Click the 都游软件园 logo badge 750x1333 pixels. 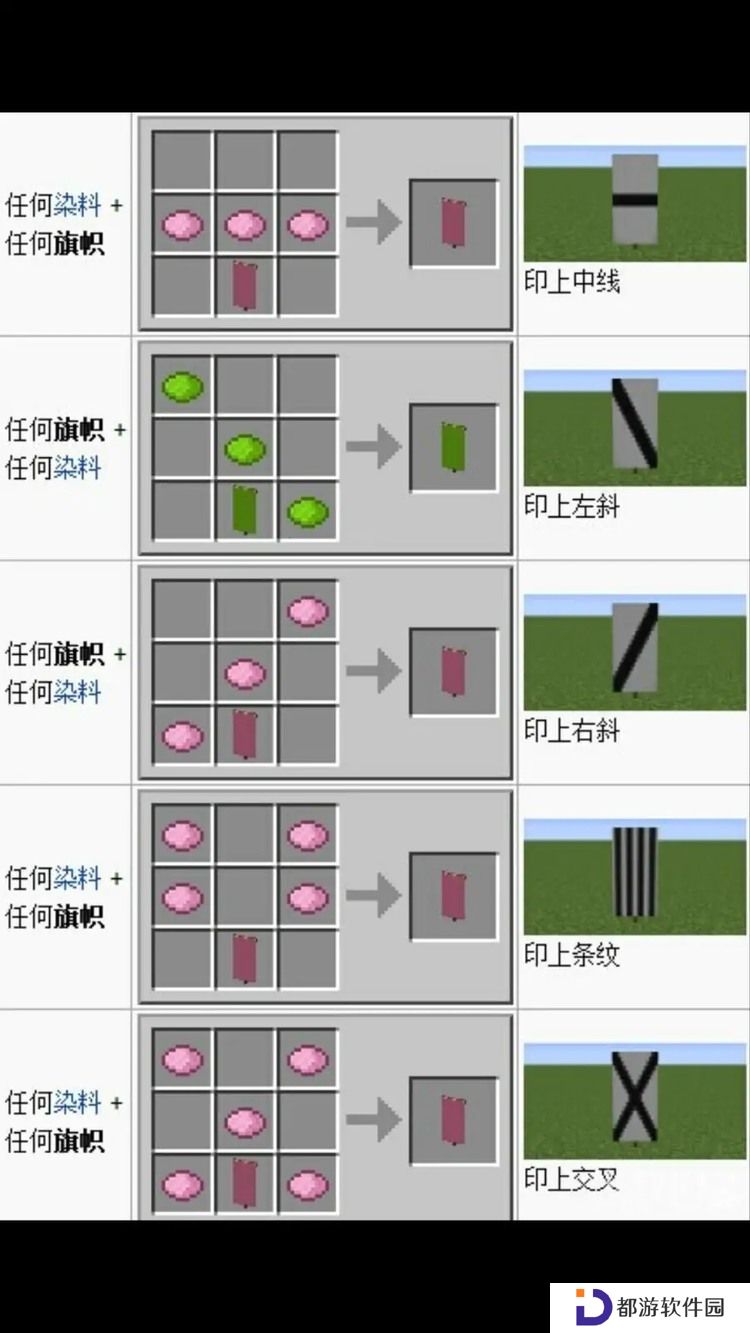tap(650, 1307)
